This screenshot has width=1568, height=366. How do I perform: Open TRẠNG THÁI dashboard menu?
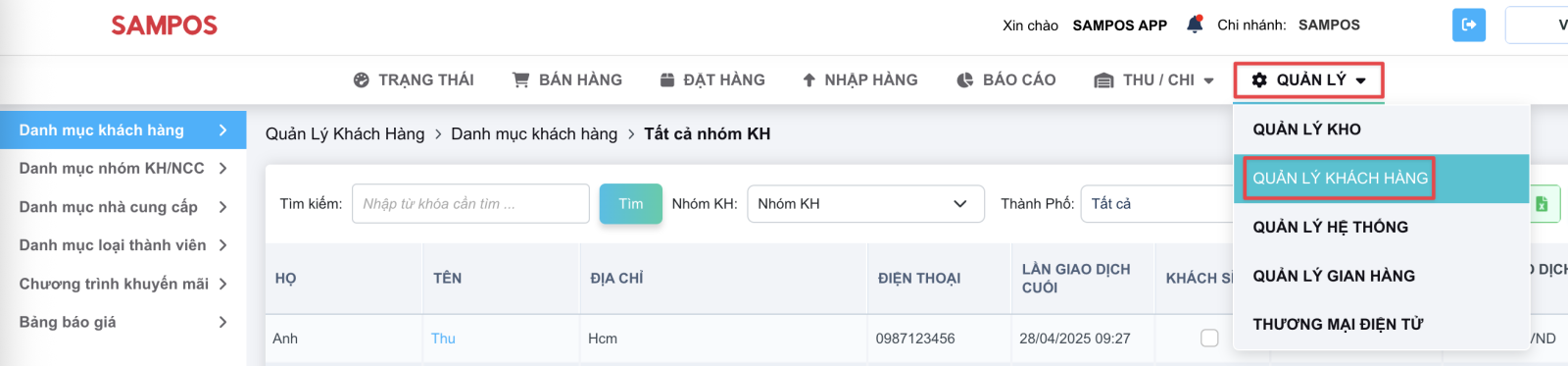(414, 80)
